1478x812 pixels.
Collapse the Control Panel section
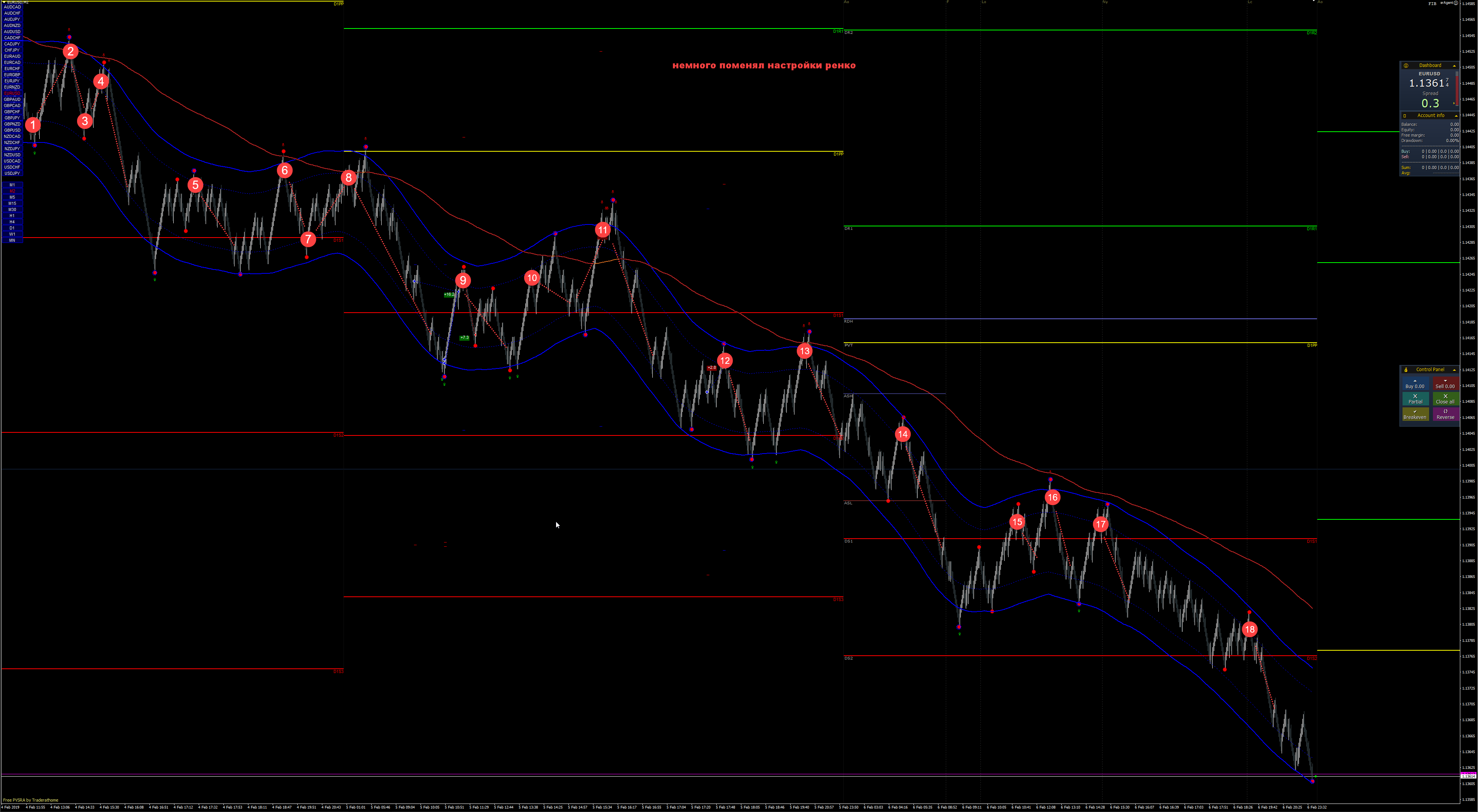pyautogui.click(x=1454, y=370)
